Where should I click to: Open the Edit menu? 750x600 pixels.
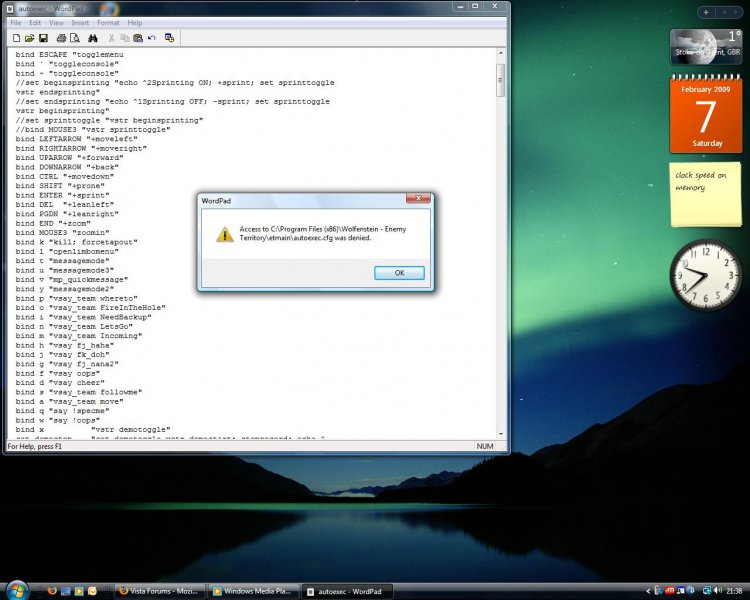(x=34, y=22)
